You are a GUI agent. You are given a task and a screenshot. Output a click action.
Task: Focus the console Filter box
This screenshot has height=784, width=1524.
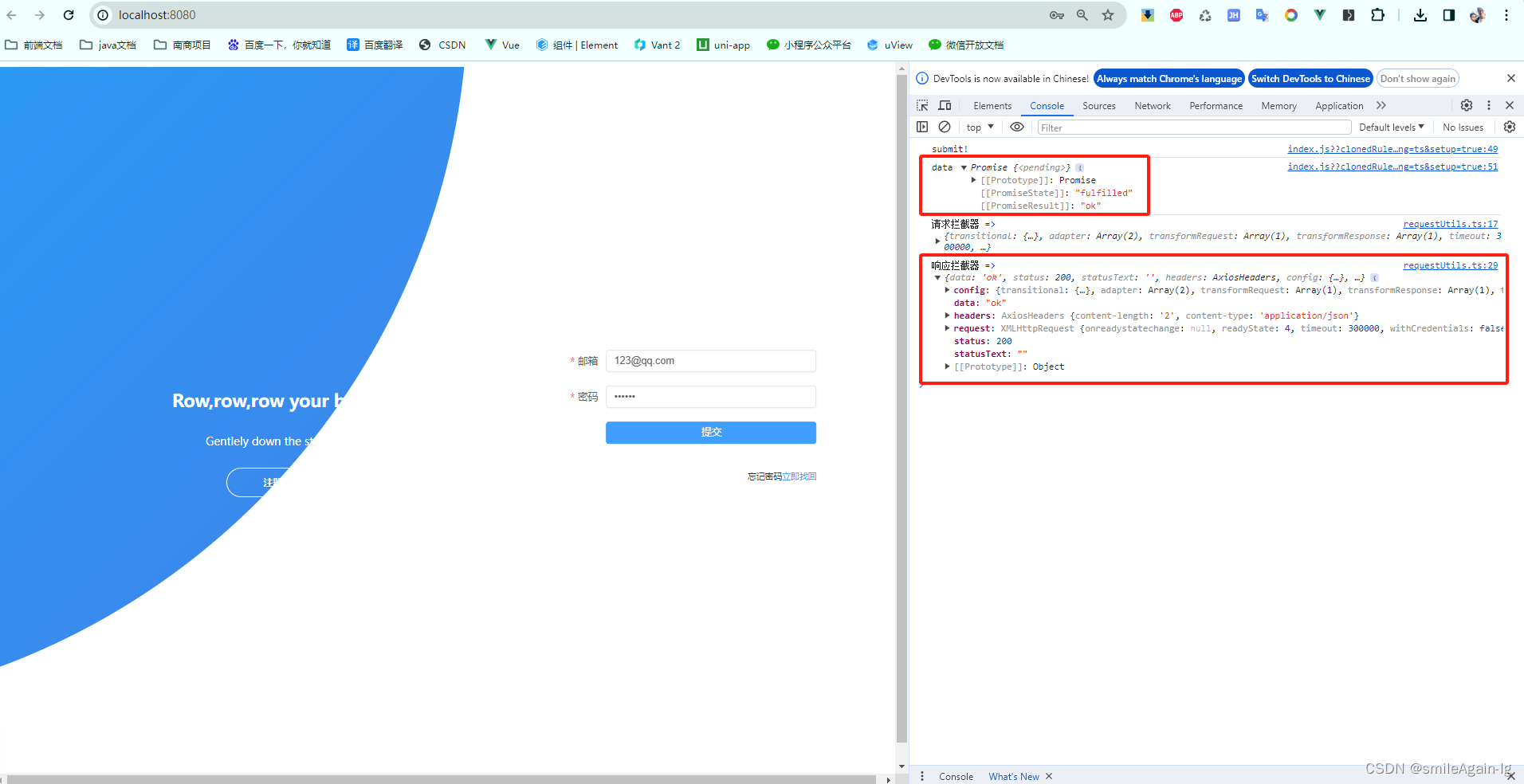coord(1194,127)
